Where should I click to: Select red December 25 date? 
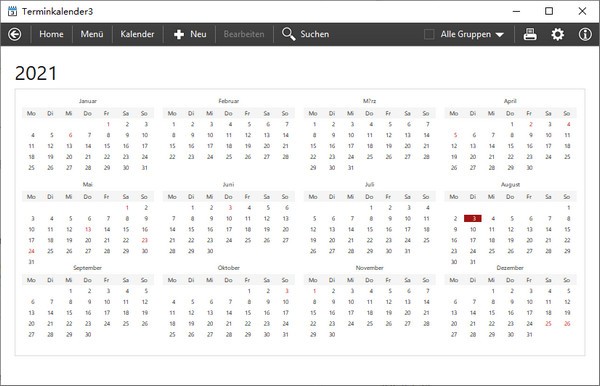548,324
